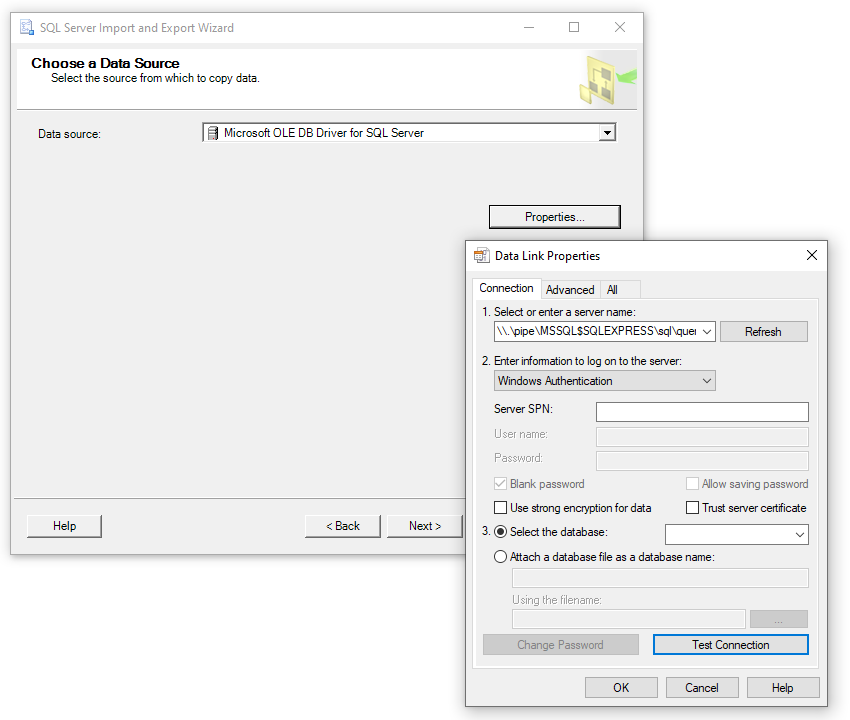Click the OLE DB driver icon in Data source field
The width and height of the screenshot is (850, 720).
point(213,133)
